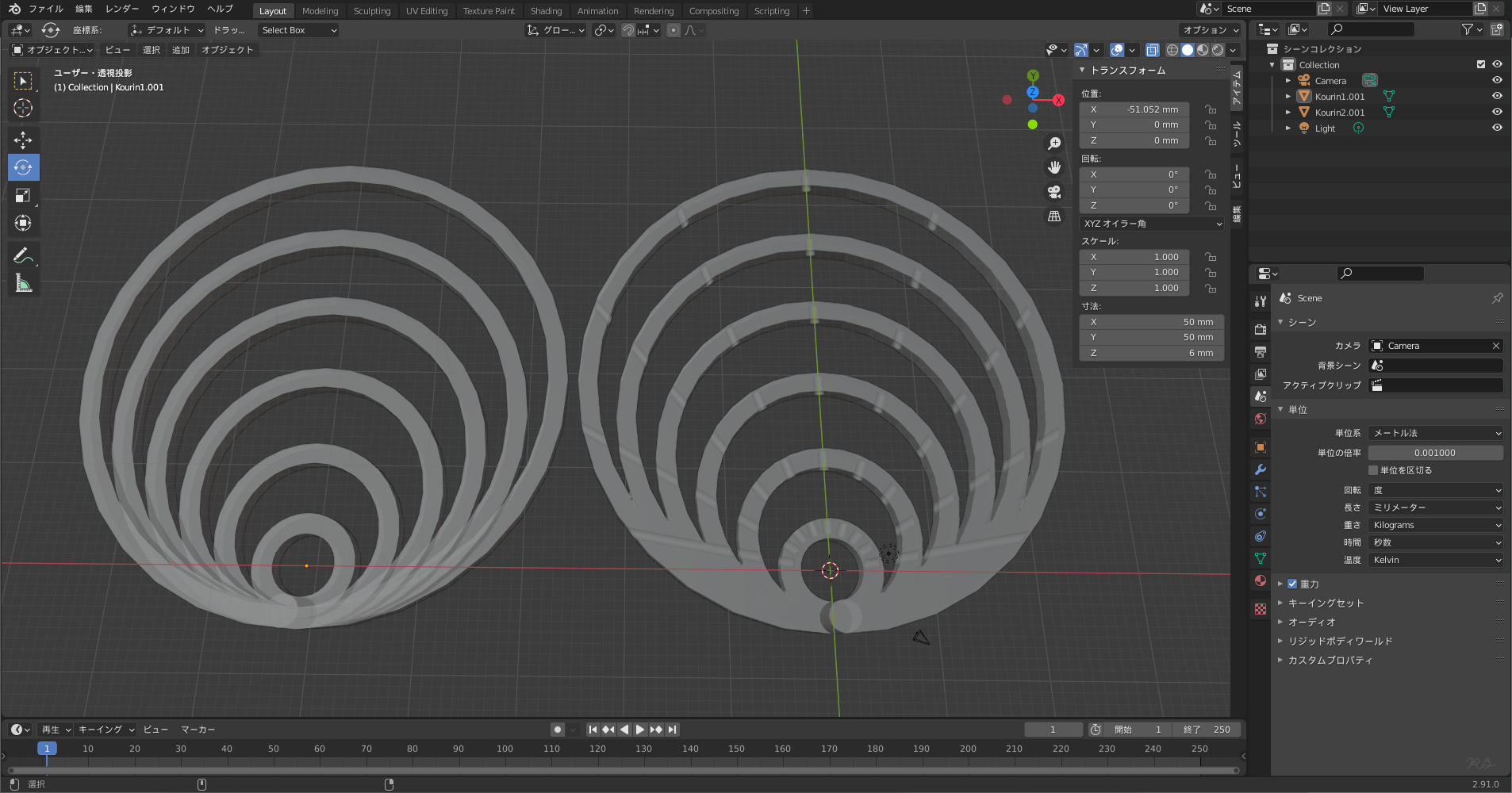
Task: Click the Location X field -51.052 mm
Action: pos(1134,109)
